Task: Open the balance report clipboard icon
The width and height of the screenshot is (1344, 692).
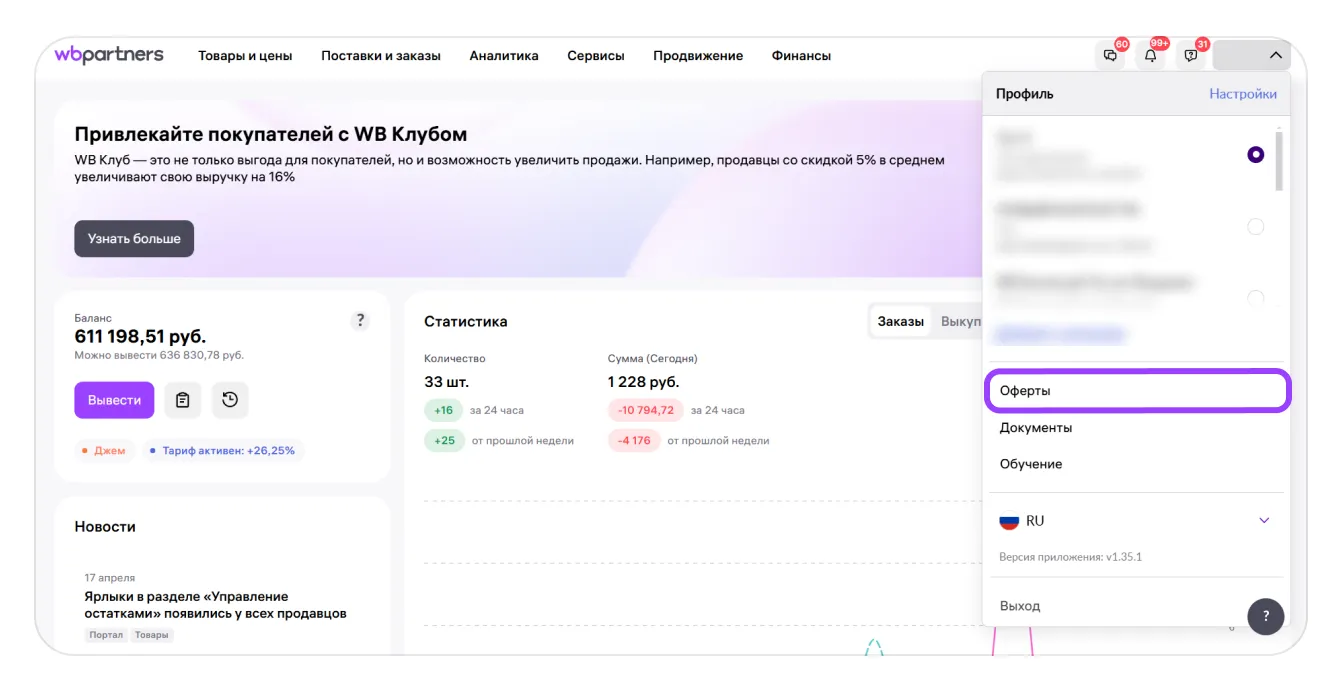Action: 182,400
